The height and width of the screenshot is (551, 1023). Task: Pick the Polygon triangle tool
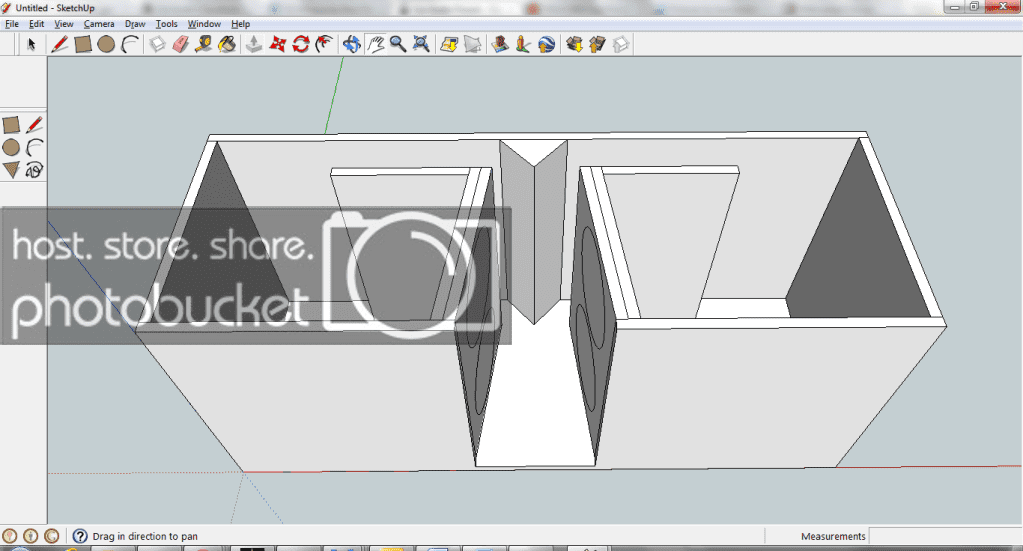(11, 170)
